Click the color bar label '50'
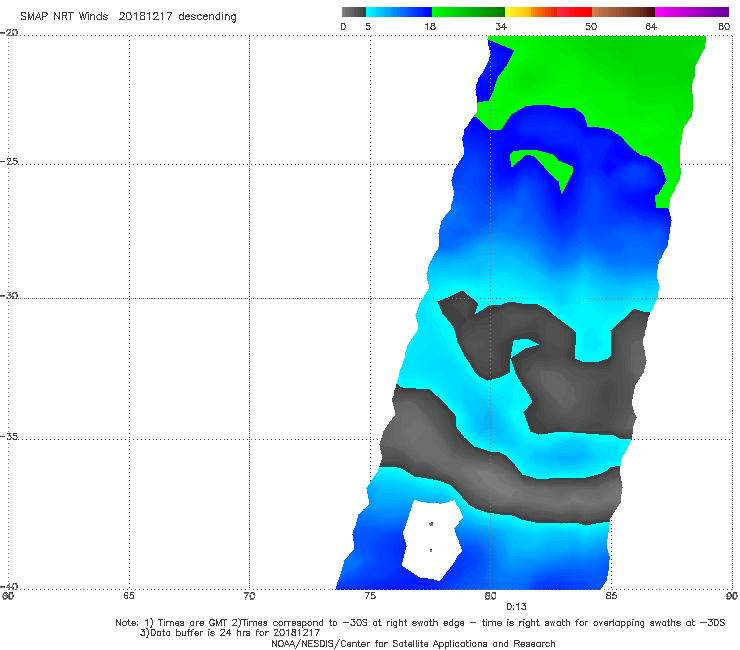The height and width of the screenshot is (650, 740). [x=591, y=26]
